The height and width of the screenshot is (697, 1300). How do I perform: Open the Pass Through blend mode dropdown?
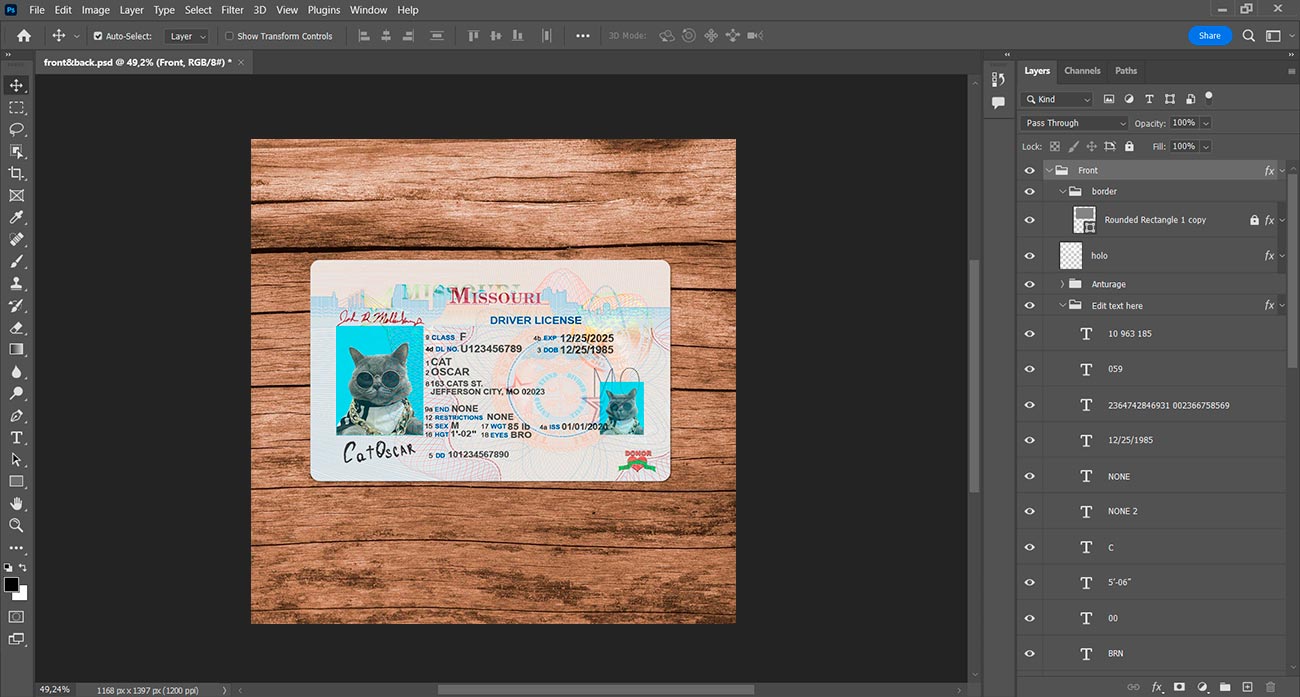[1074, 123]
